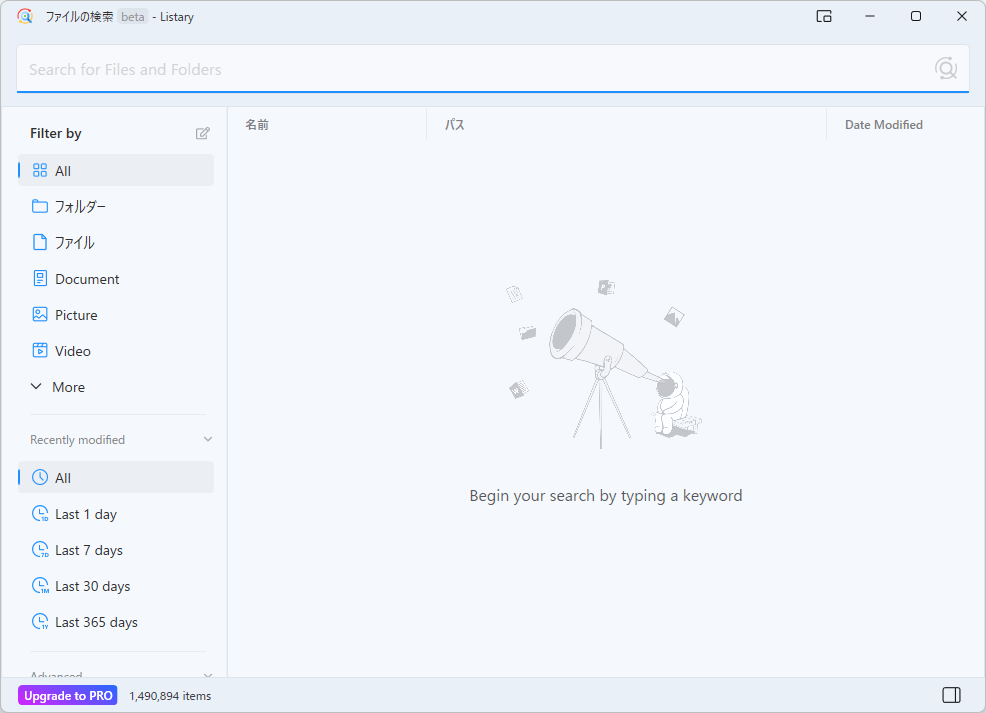Click the Last 30 days clock icon
Screen dimensions: 986x713
40,585
